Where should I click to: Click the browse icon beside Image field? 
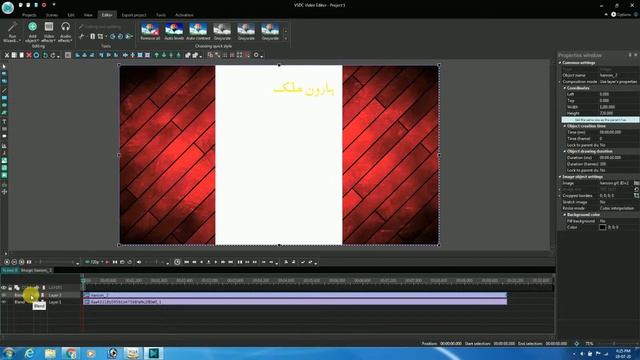coord(636,183)
